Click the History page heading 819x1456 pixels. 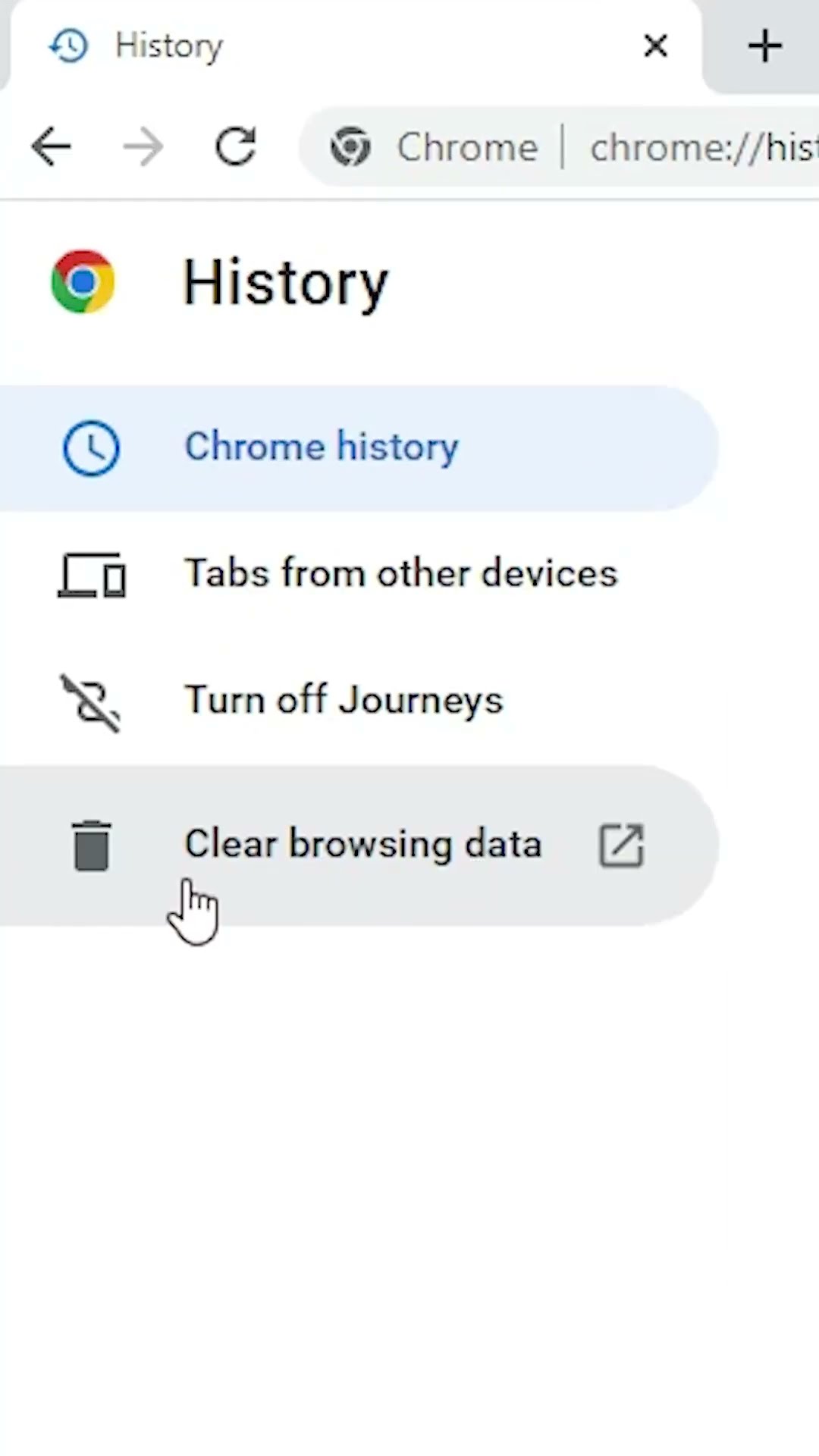tap(286, 283)
